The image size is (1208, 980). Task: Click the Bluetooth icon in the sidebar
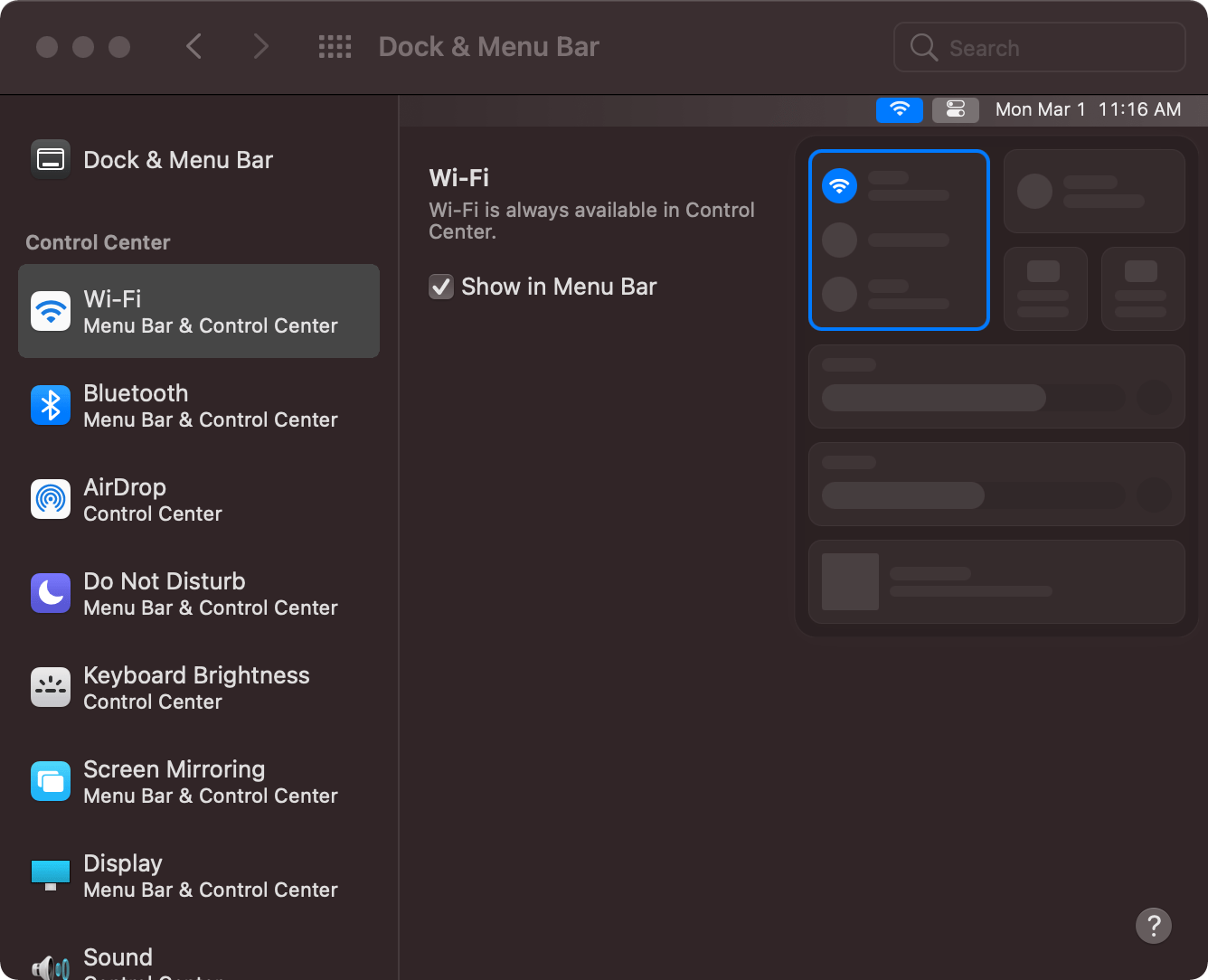tap(51, 406)
